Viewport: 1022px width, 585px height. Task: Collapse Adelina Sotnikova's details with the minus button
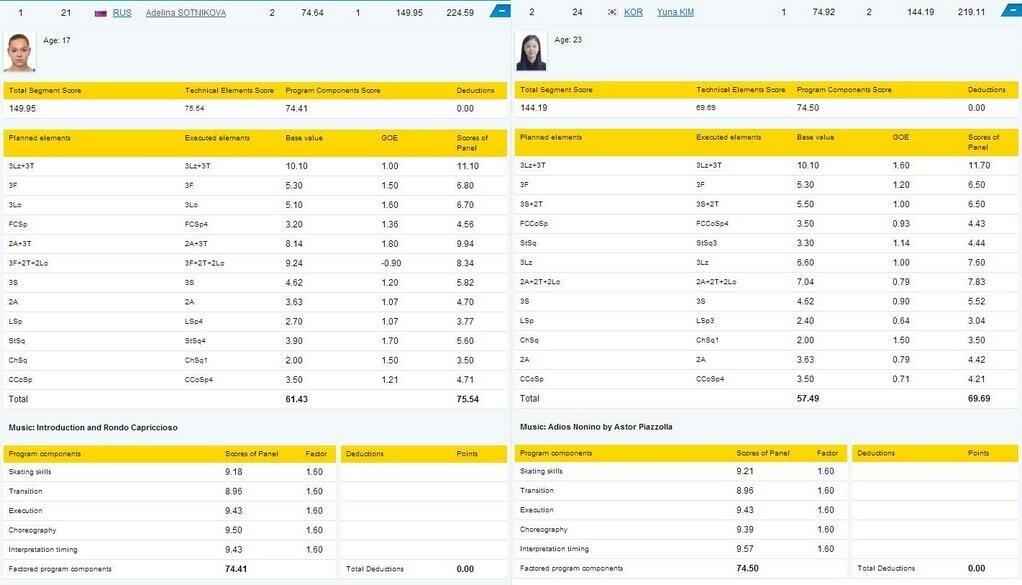pos(501,11)
